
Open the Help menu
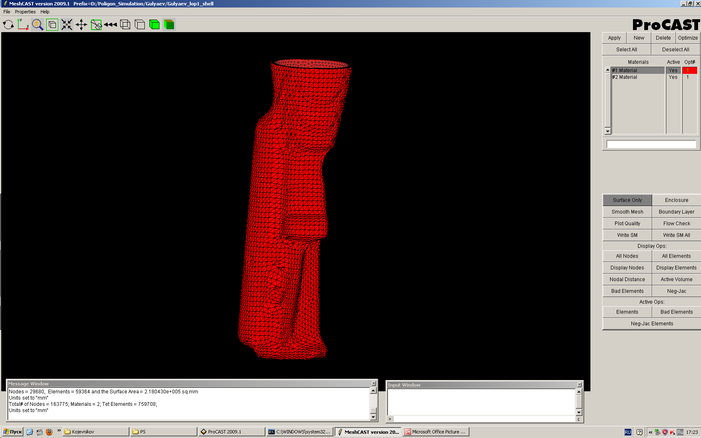45,12
